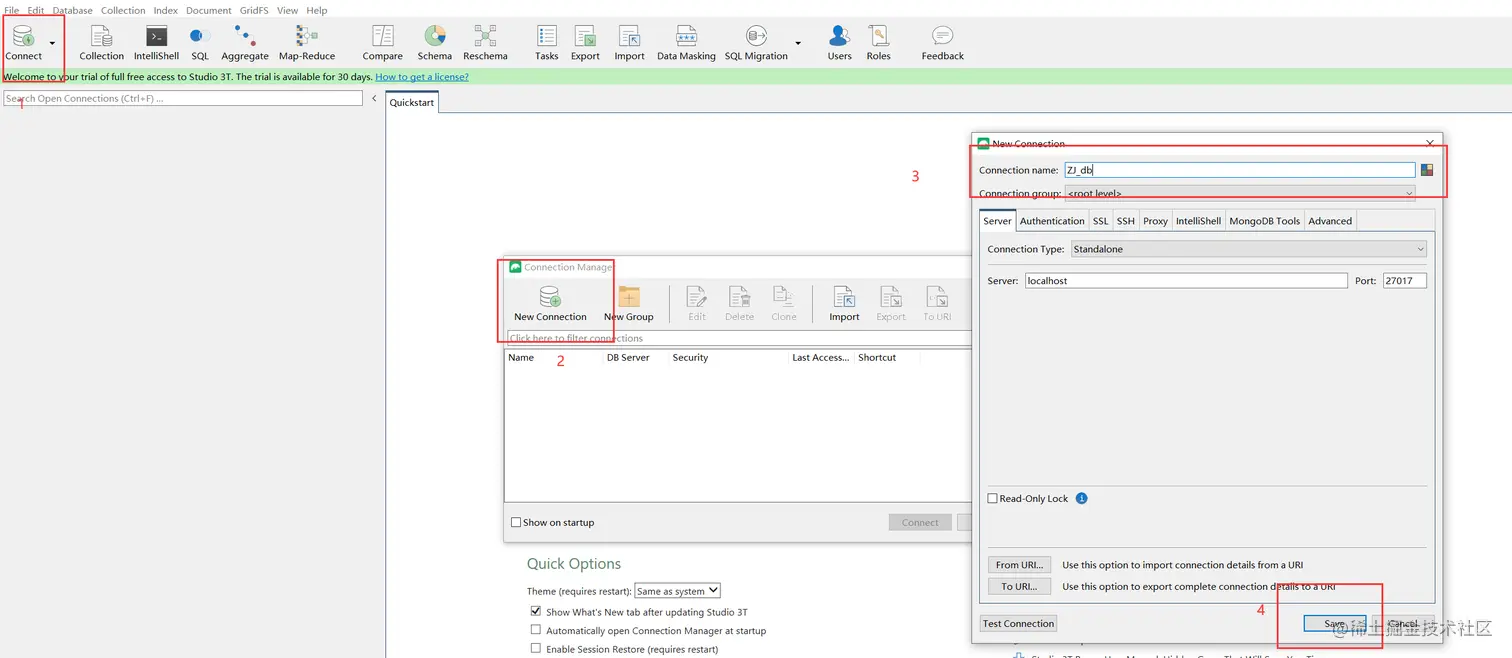Open the Map-Reduce tool
This screenshot has height=658, width=1512.
[307, 43]
